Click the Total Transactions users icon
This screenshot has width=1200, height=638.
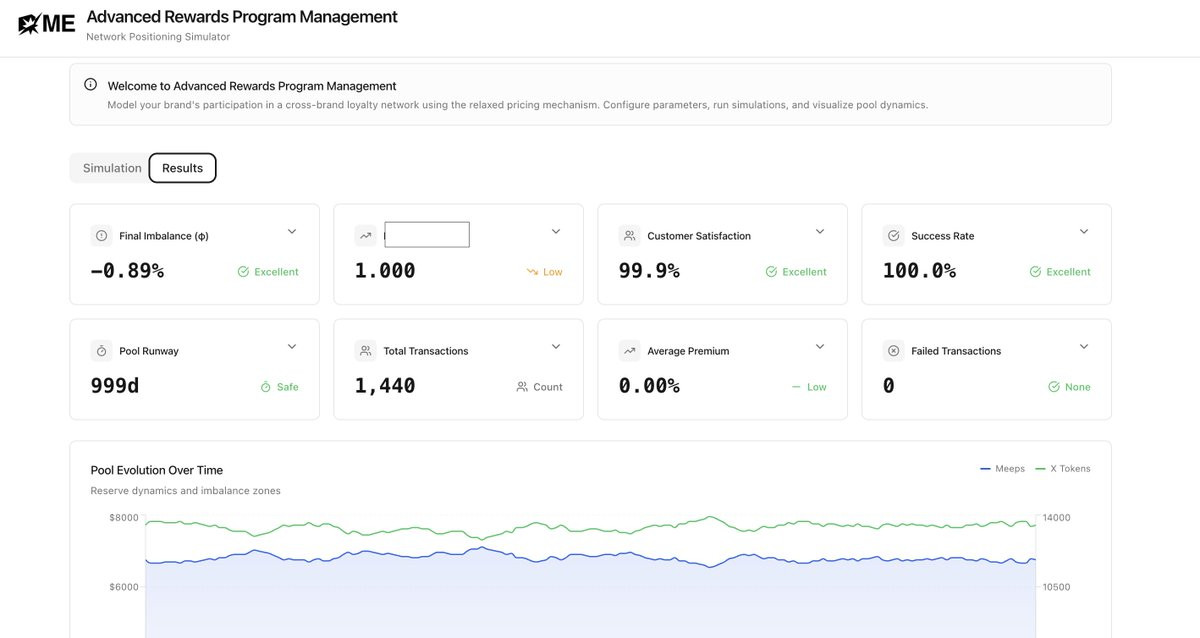click(365, 351)
